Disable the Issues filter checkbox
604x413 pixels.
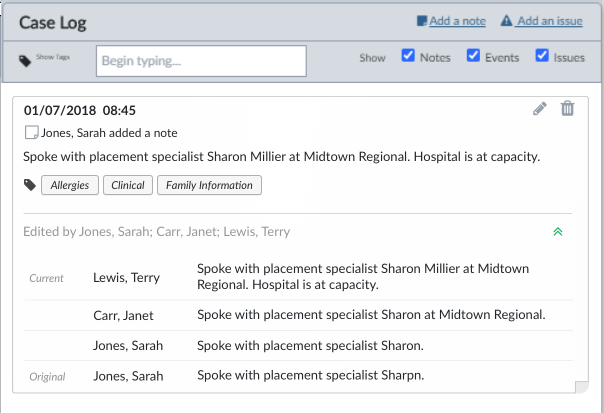point(542,55)
